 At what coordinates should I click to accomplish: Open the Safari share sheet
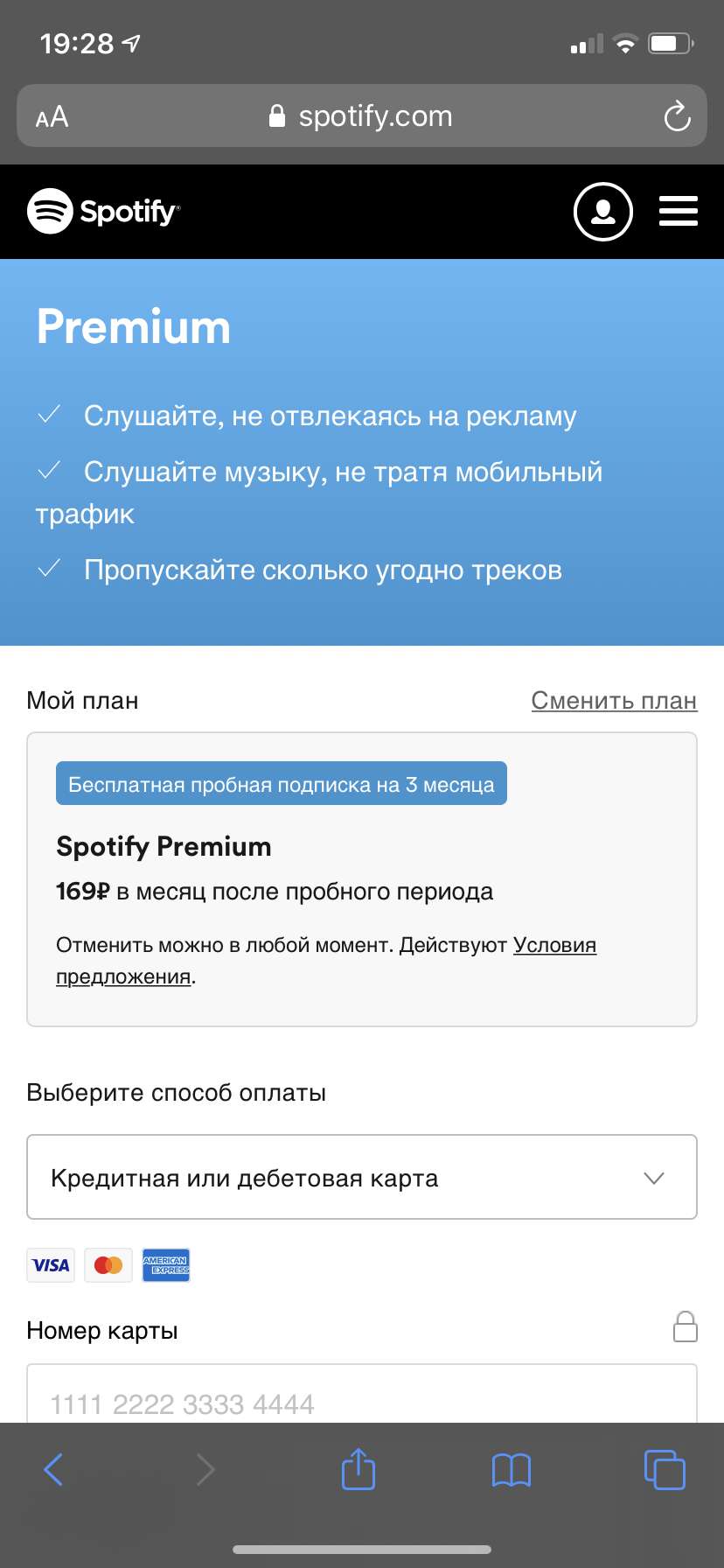358,1468
